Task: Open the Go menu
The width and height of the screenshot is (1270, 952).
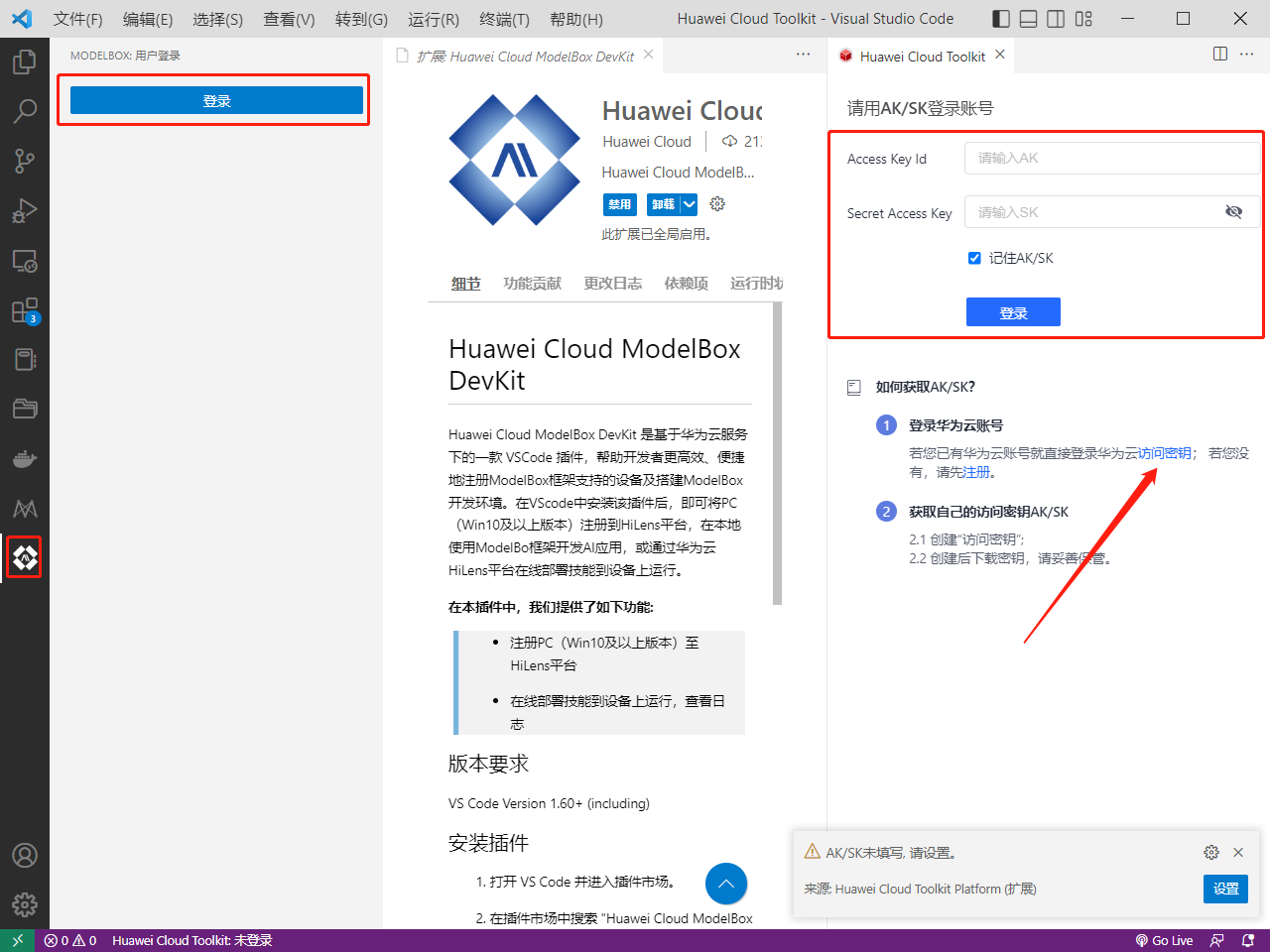Action: click(x=361, y=19)
